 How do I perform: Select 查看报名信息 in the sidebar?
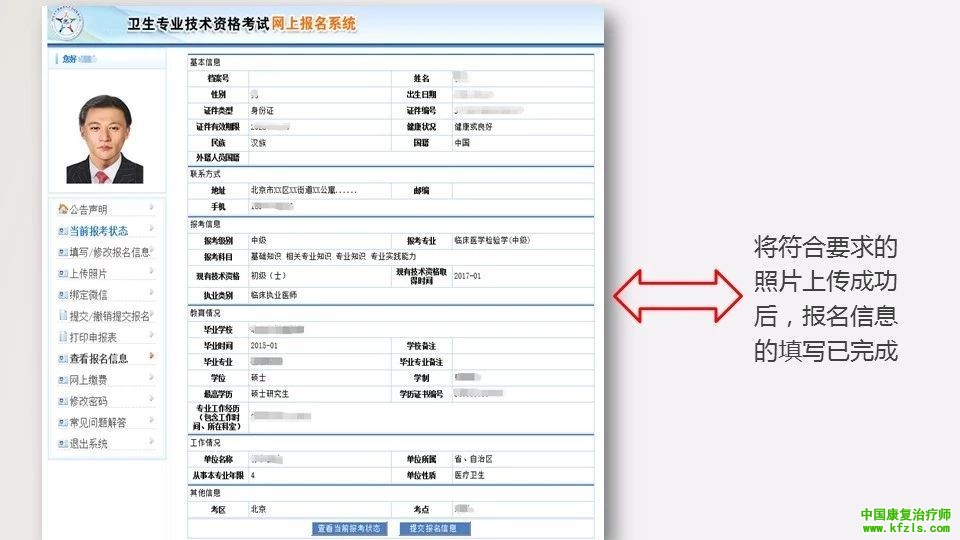click(x=98, y=359)
